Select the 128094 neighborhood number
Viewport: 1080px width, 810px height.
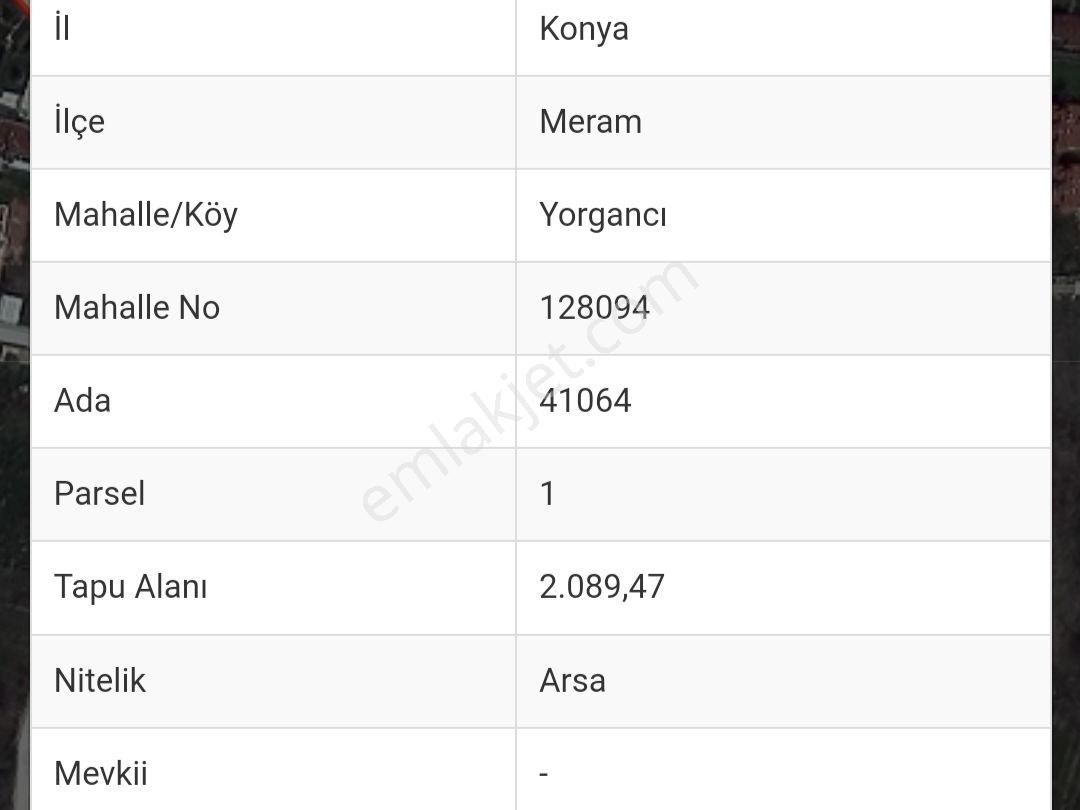(x=594, y=308)
